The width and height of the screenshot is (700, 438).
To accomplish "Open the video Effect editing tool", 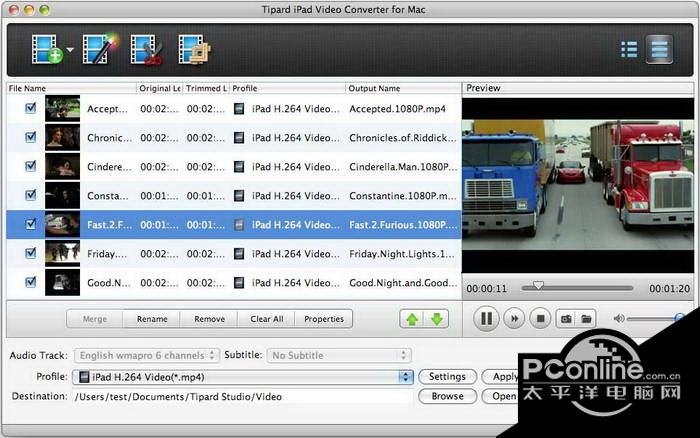I will click(x=100, y=49).
